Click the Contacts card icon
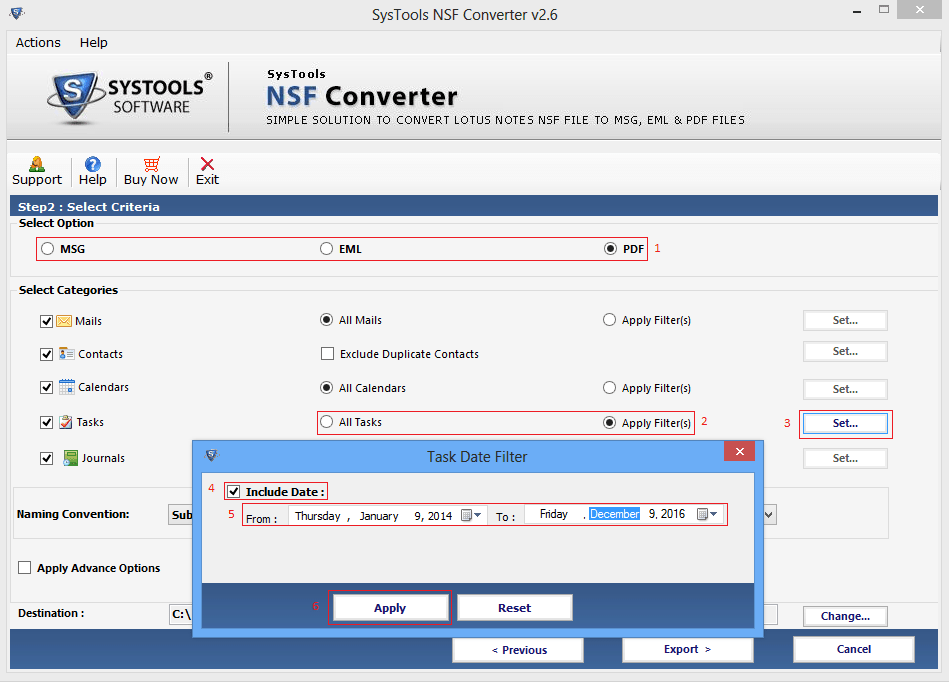Image resolution: width=949 pixels, height=682 pixels. pos(66,353)
